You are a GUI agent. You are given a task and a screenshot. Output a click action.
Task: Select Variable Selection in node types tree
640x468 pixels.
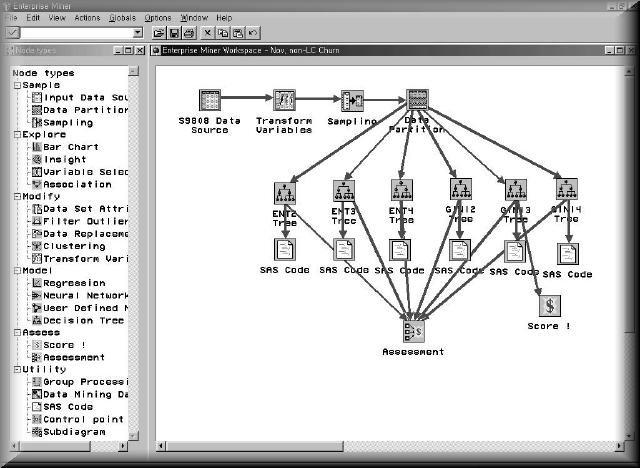[80, 172]
